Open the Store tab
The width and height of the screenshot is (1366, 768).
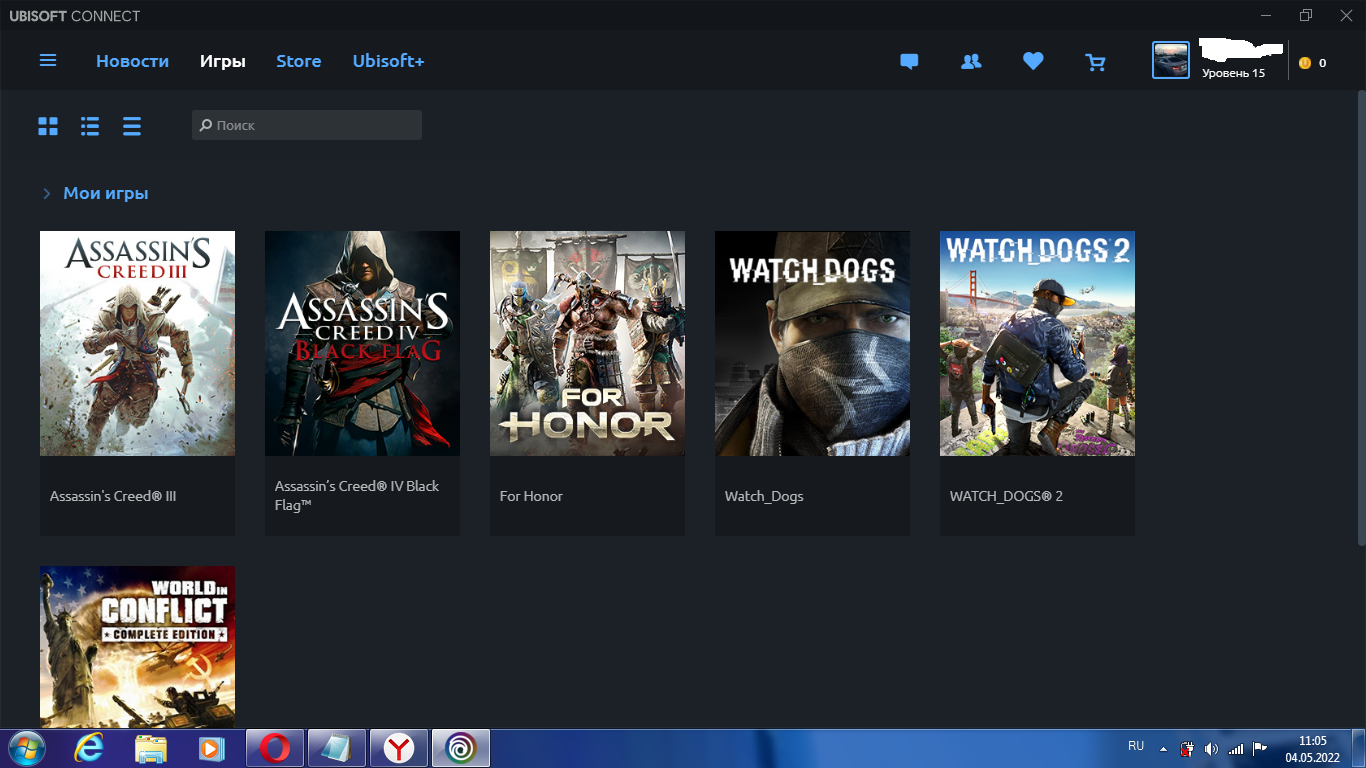tap(299, 61)
